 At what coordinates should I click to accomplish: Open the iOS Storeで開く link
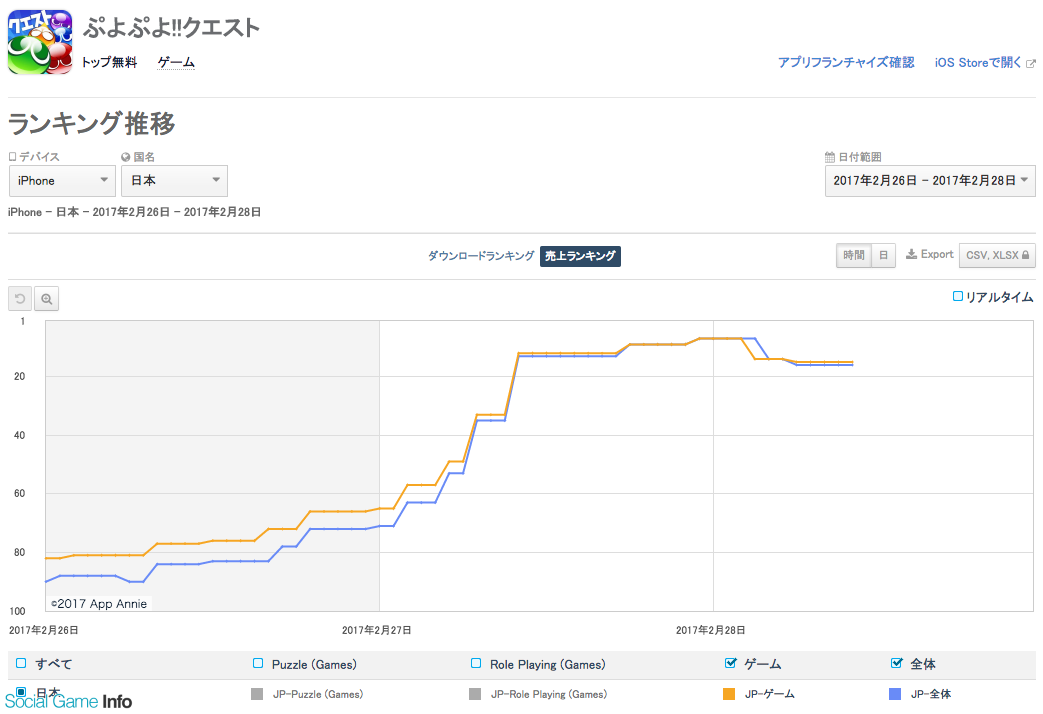[x=978, y=63]
